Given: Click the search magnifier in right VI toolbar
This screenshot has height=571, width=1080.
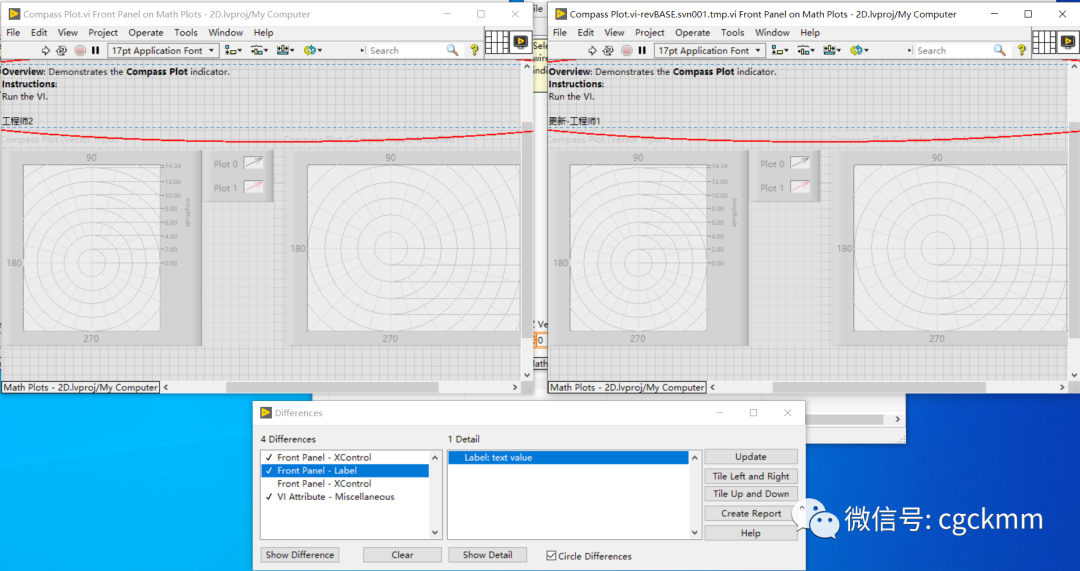Looking at the screenshot, I should pyautogui.click(x=999, y=50).
